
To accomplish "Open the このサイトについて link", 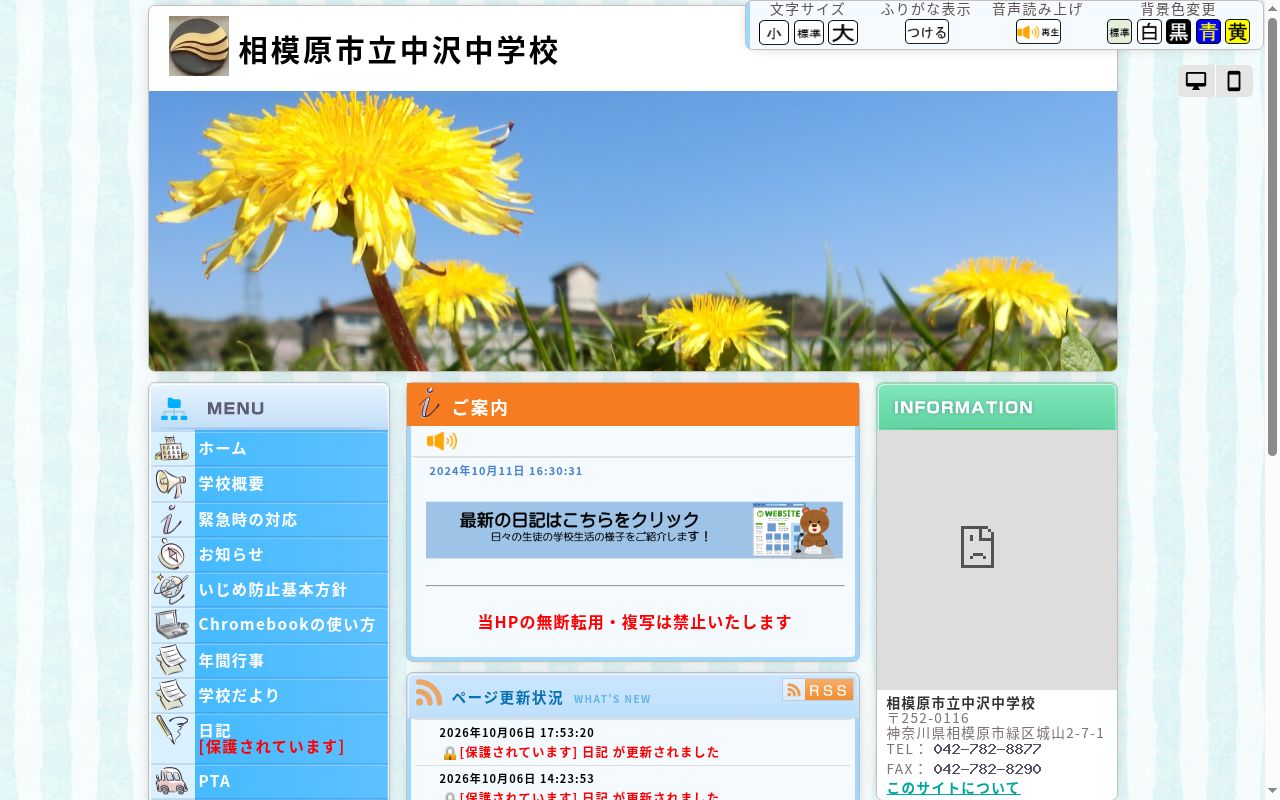I will [953, 788].
